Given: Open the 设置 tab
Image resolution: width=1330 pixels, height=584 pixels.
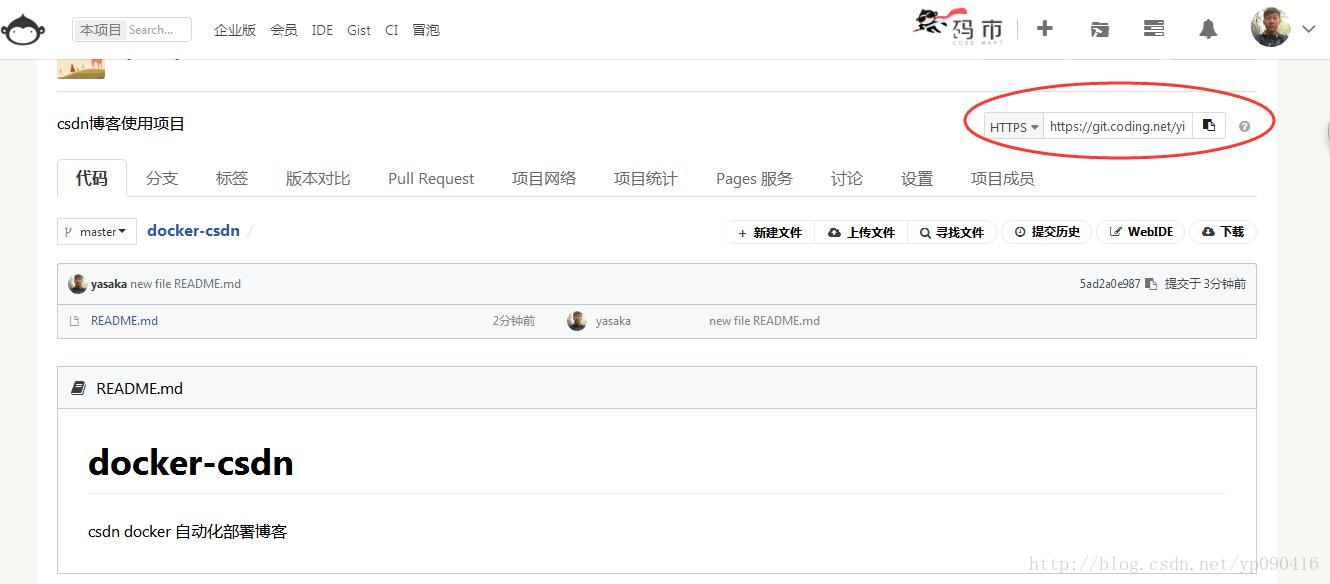Looking at the screenshot, I should pyautogui.click(x=917, y=178).
